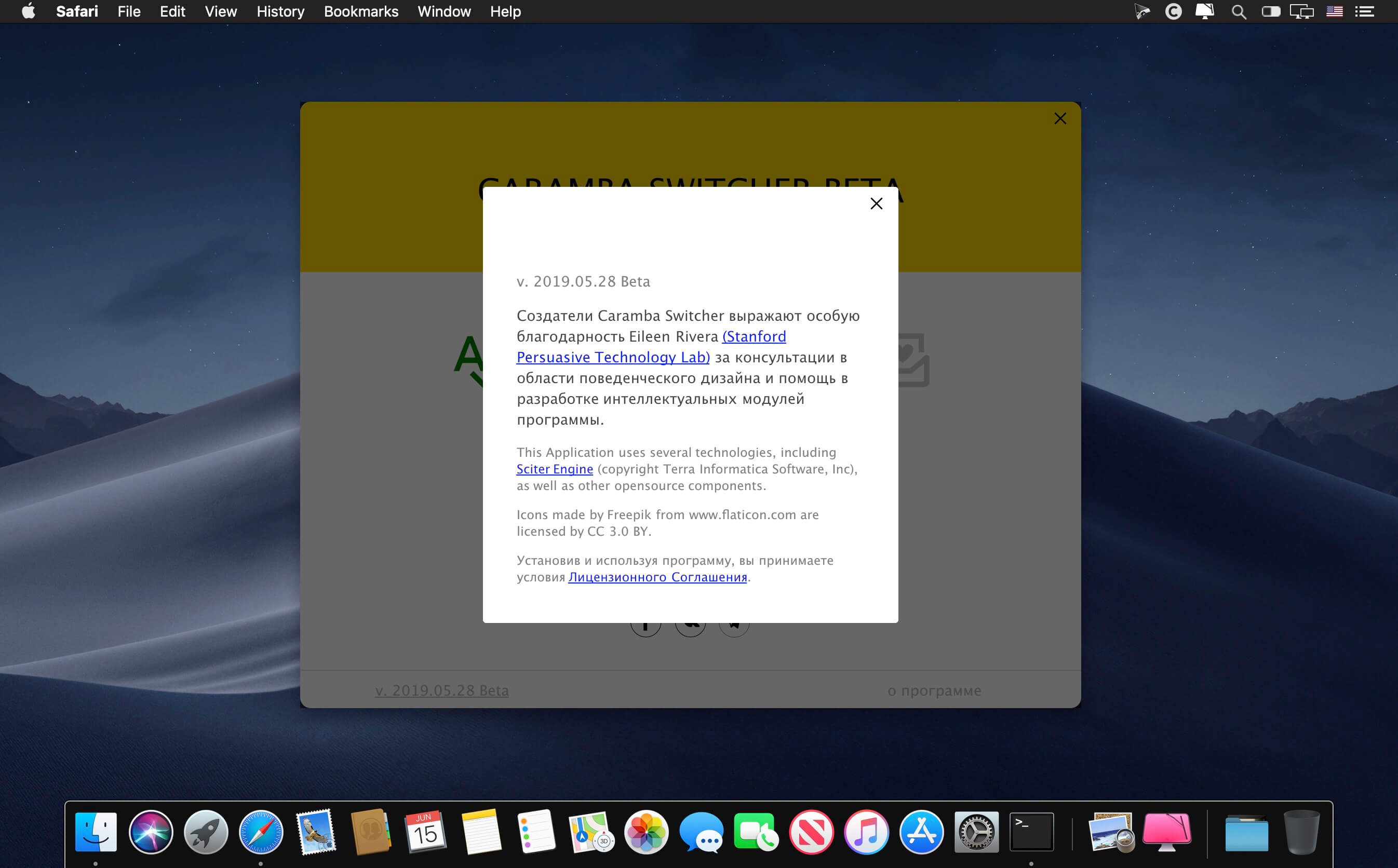Open System Preferences from the Dock
Viewport: 1398px width, 868px height.
(977, 832)
